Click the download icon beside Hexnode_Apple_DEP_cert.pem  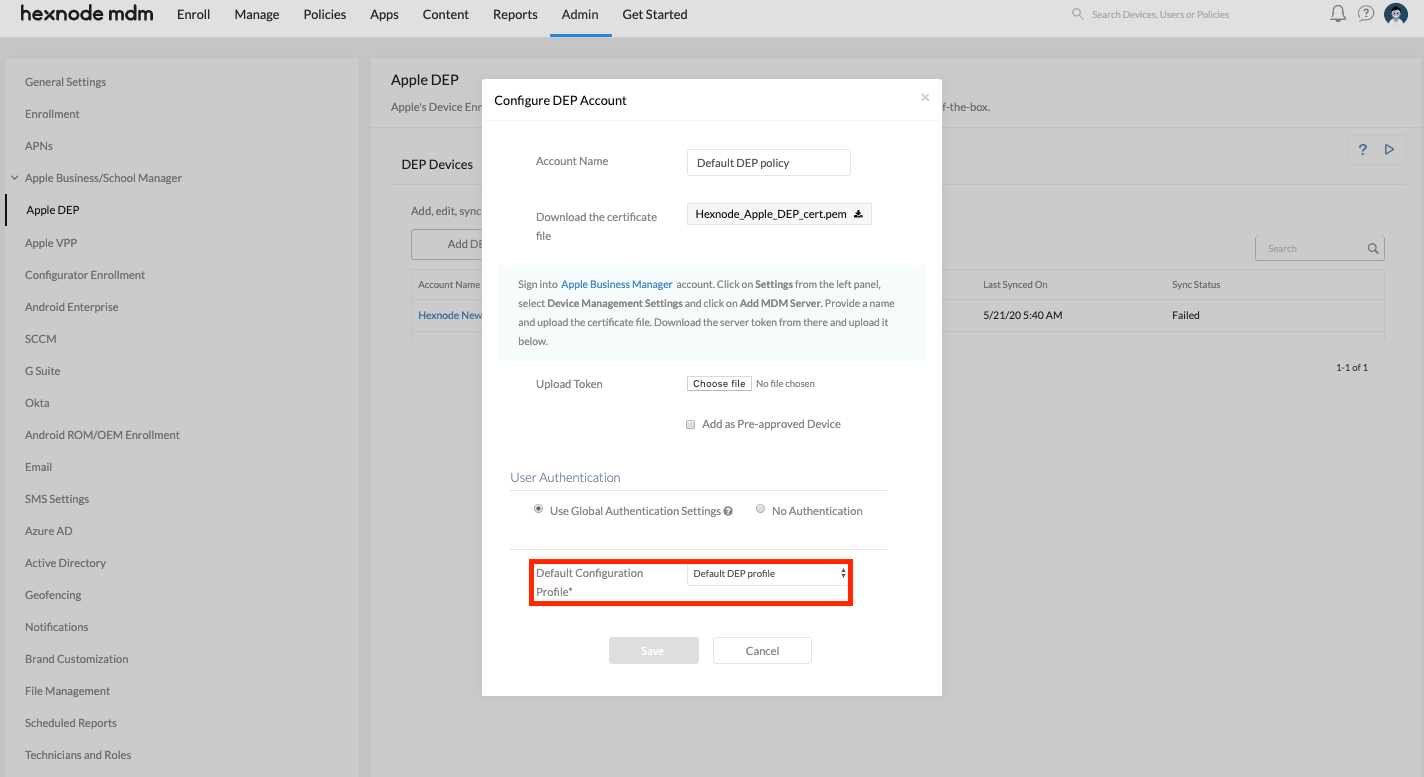click(858, 213)
